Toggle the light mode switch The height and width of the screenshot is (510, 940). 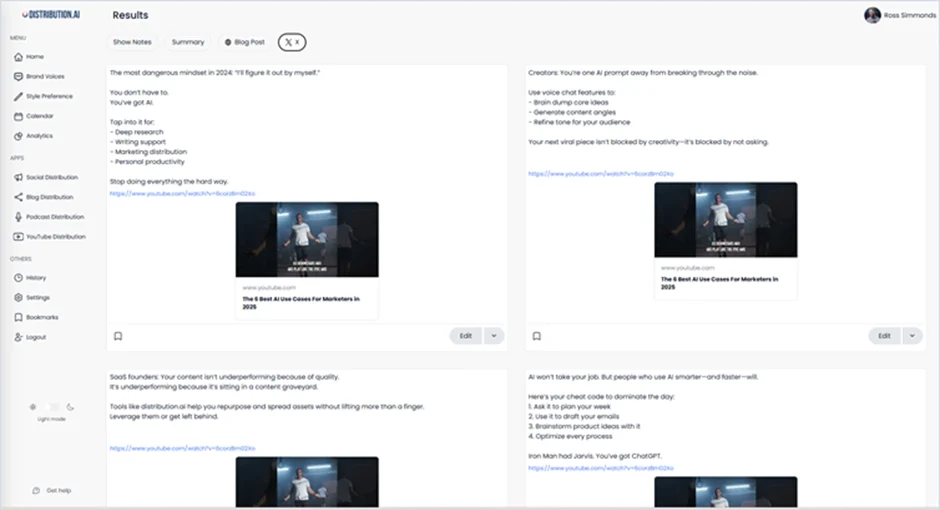pos(52,407)
